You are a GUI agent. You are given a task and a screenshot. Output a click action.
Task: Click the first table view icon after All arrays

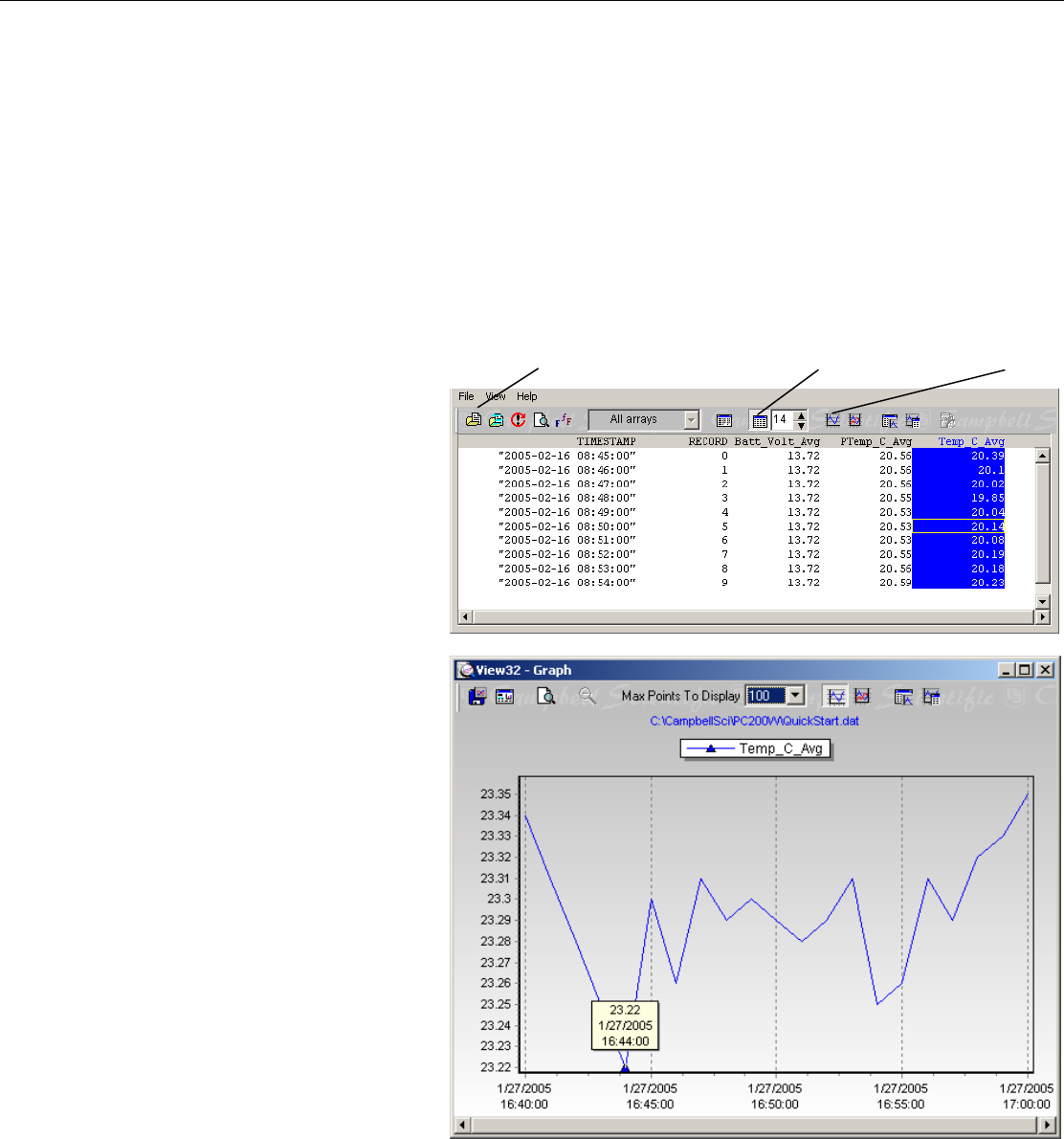point(724,420)
